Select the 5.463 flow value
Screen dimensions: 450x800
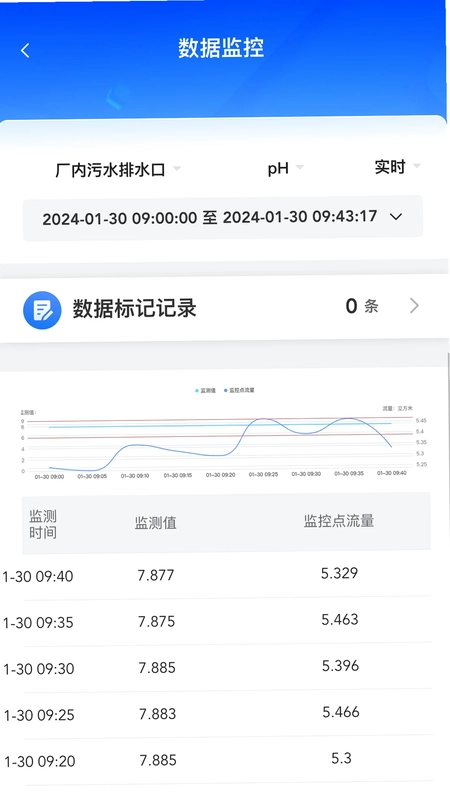[340, 619]
